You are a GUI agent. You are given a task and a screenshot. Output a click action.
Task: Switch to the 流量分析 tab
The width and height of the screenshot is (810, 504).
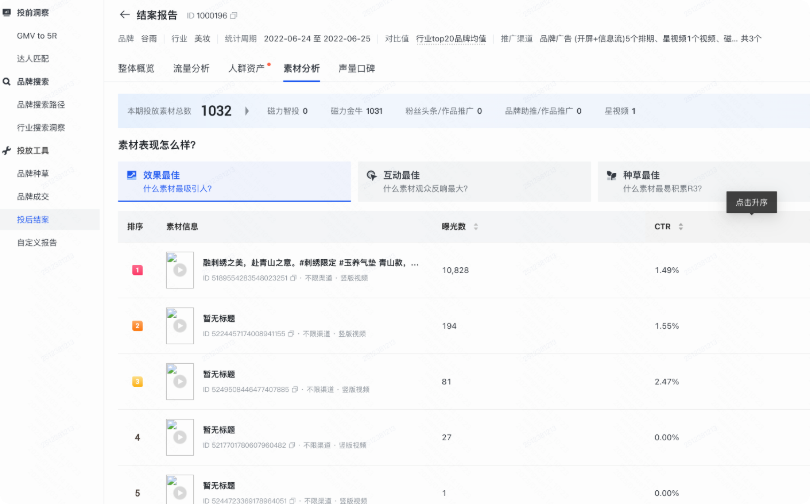[191, 68]
